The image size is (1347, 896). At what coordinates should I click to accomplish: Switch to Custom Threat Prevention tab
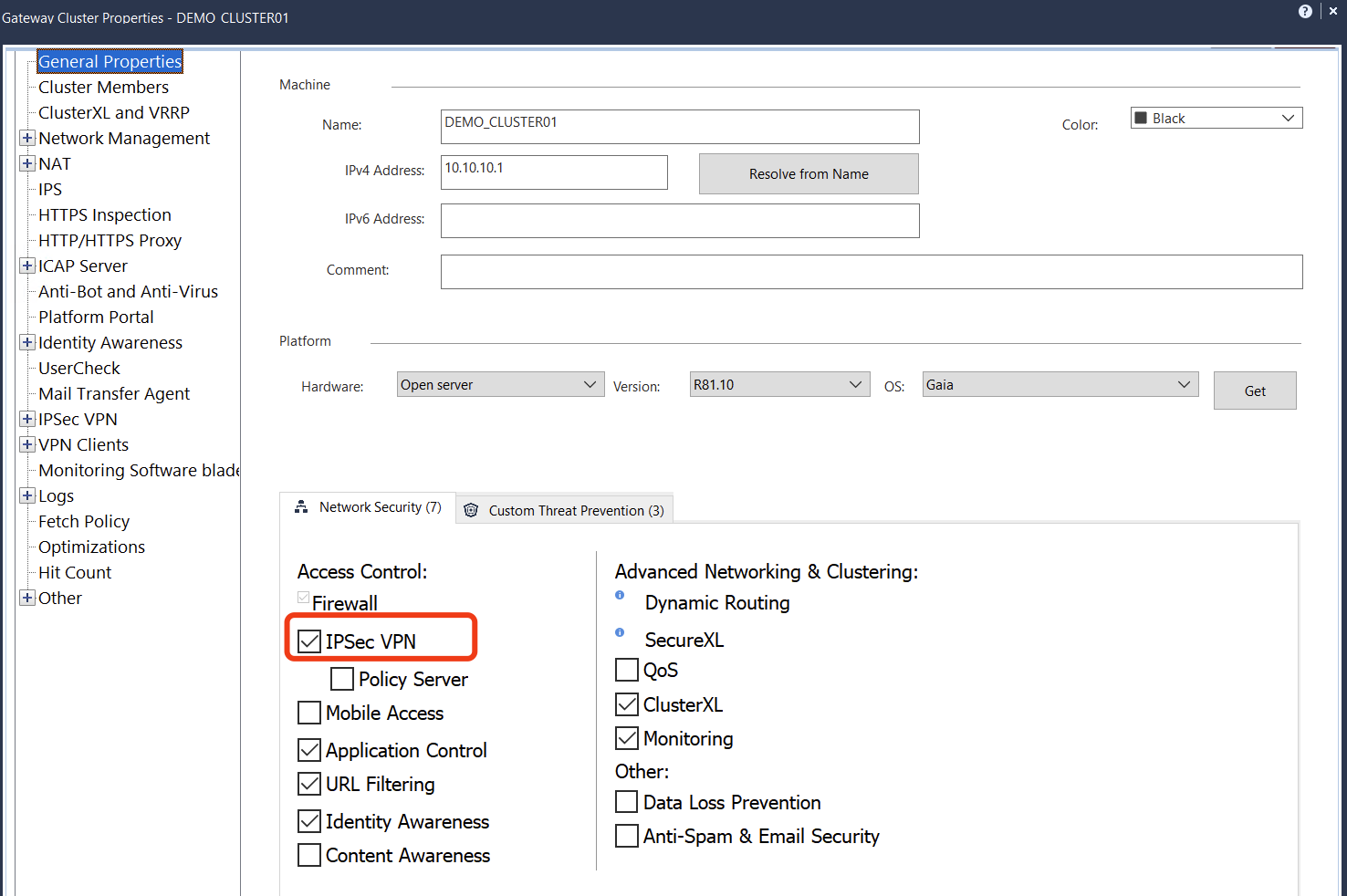pyautogui.click(x=575, y=511)
